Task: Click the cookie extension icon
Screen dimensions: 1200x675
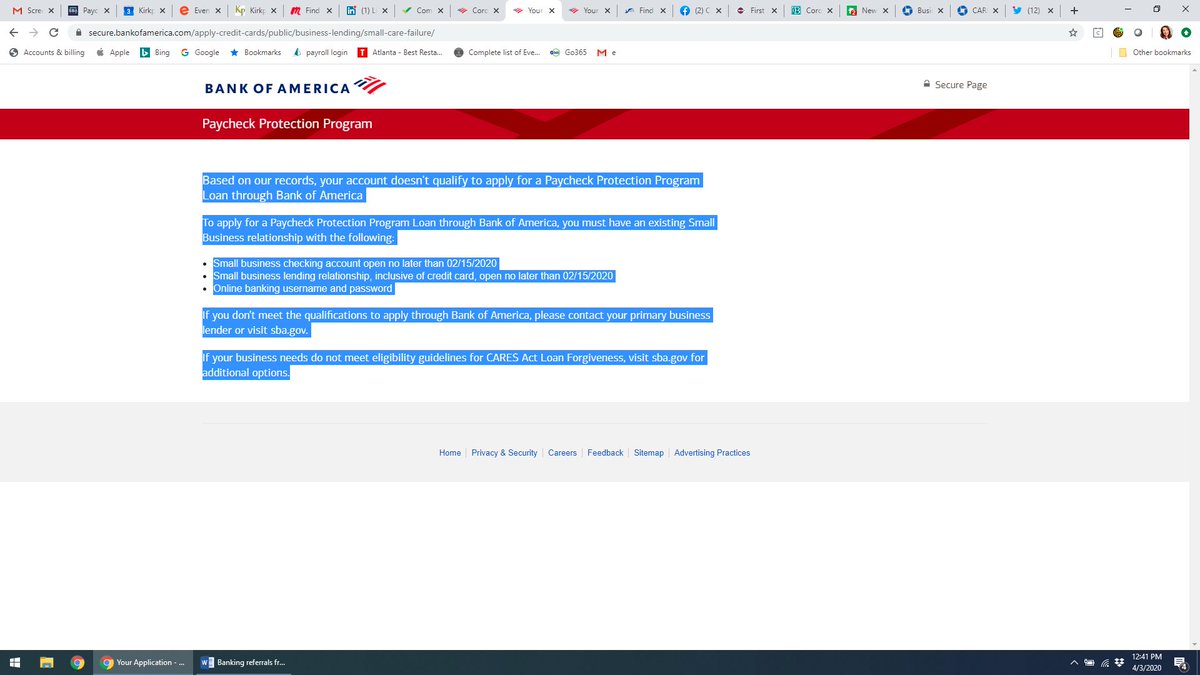Action: (x=1119, y=32)
